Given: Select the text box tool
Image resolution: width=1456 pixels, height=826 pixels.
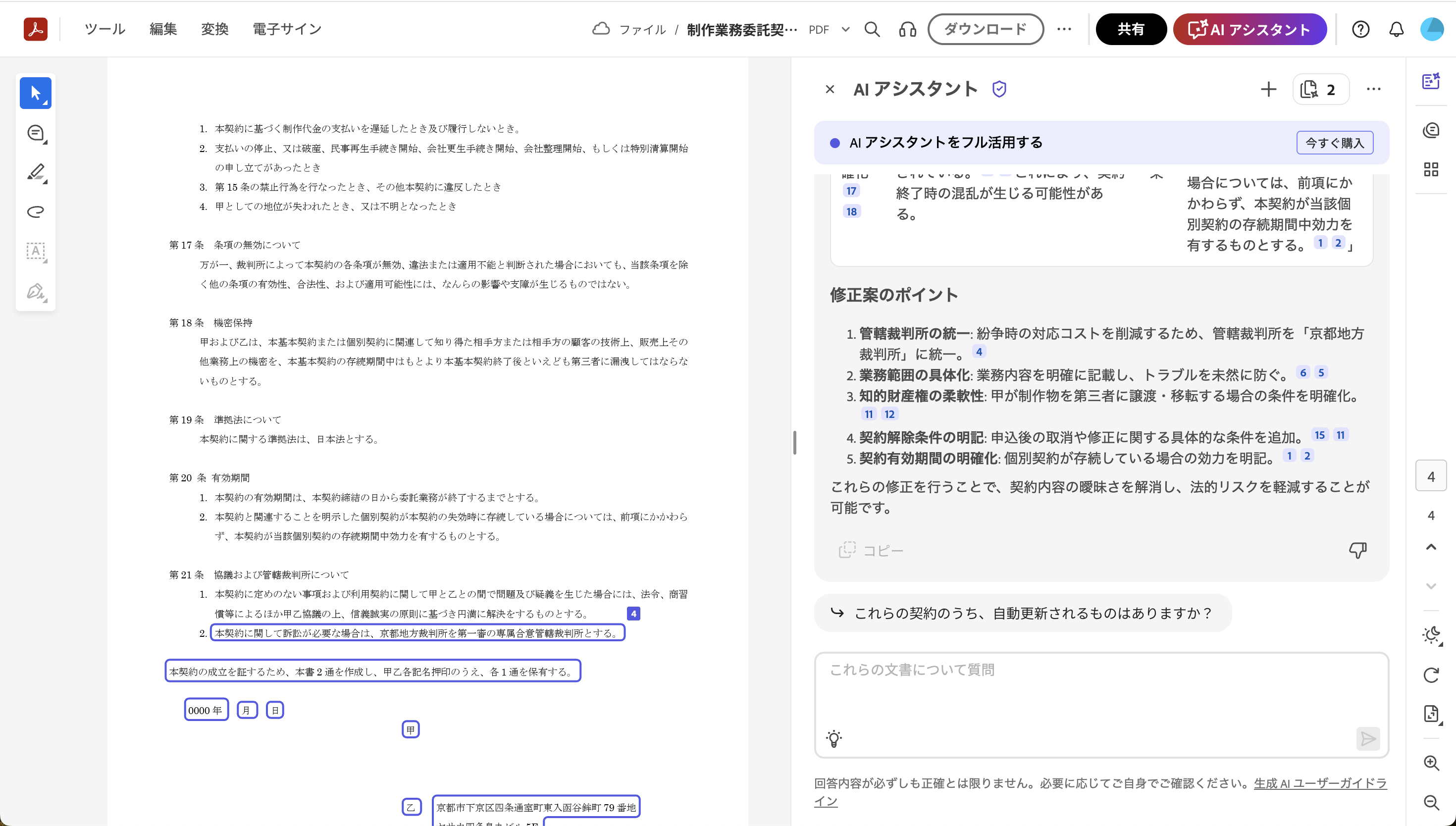Looking at the screenshot, I should [x=35, y=251].
